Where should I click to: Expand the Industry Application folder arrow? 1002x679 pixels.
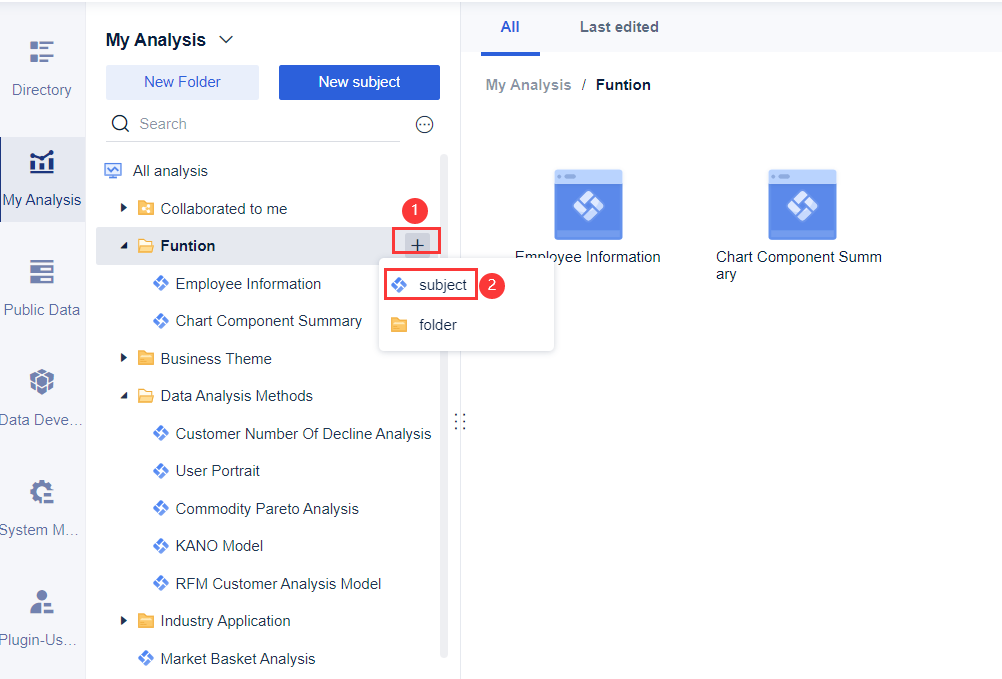click(124, 621)
